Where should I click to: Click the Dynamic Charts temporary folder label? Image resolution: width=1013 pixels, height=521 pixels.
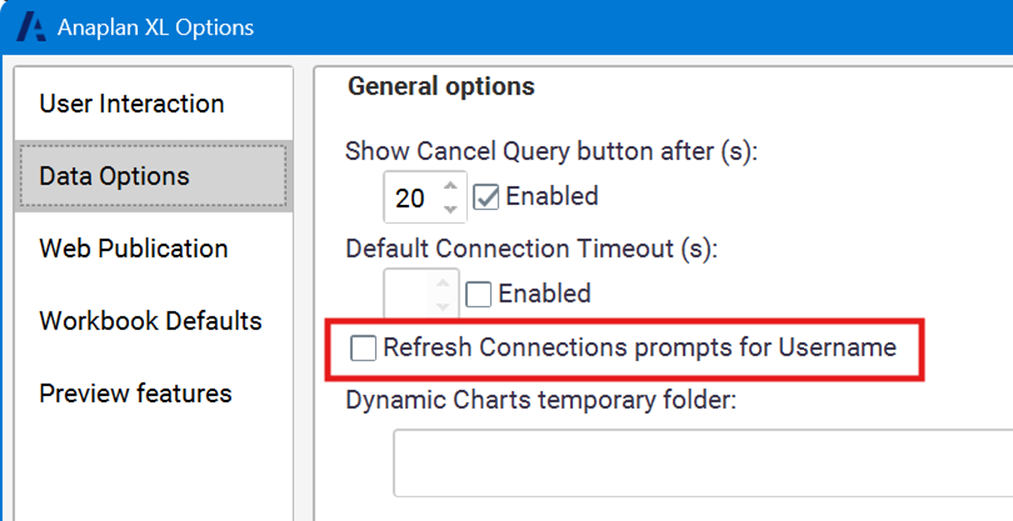[x=541, y=400]
